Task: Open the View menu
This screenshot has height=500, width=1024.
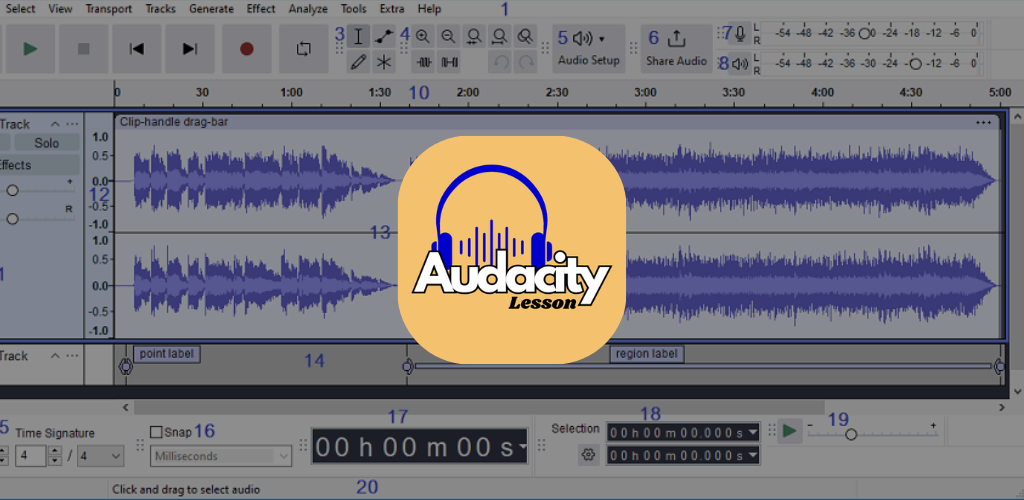Action: click(60, 9)
